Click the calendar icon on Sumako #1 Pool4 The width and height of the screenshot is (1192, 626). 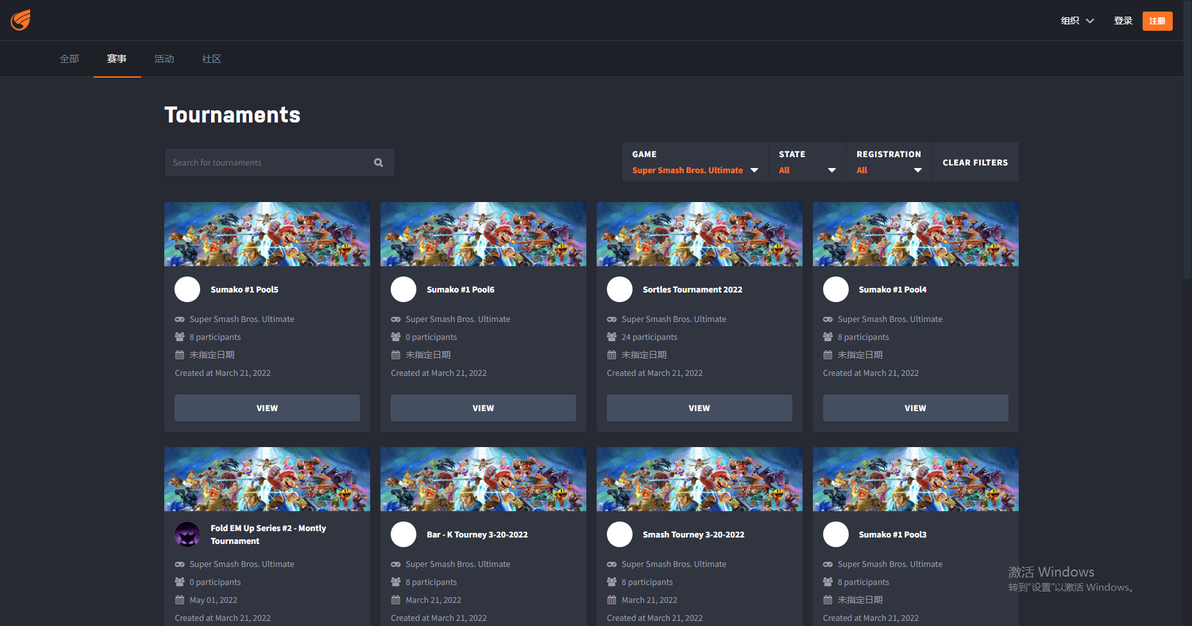click(x=828, y=354)
